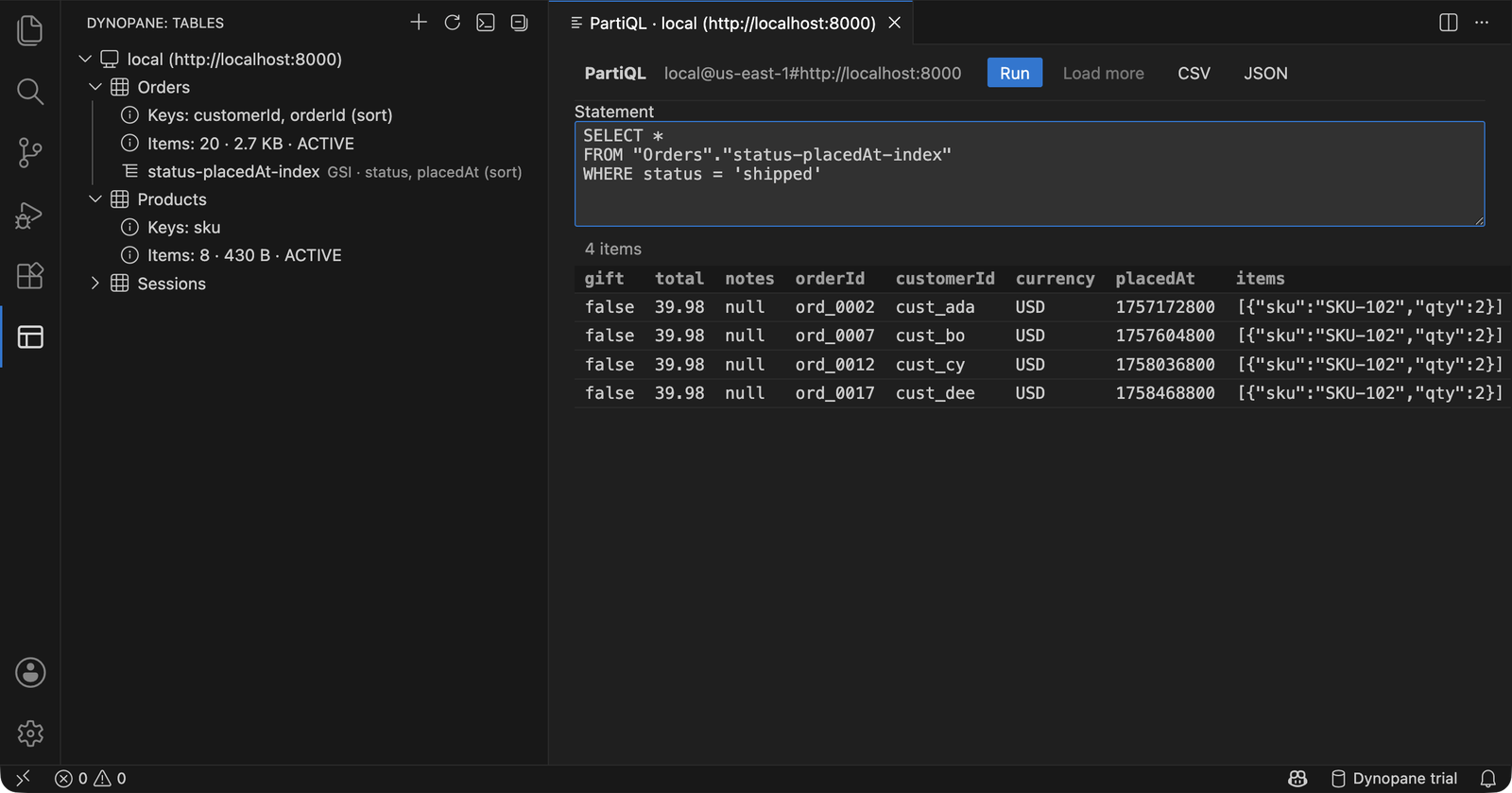Open the Extensions view
This screenshot has width=1512, height=793.
click(x=30, y=276)
